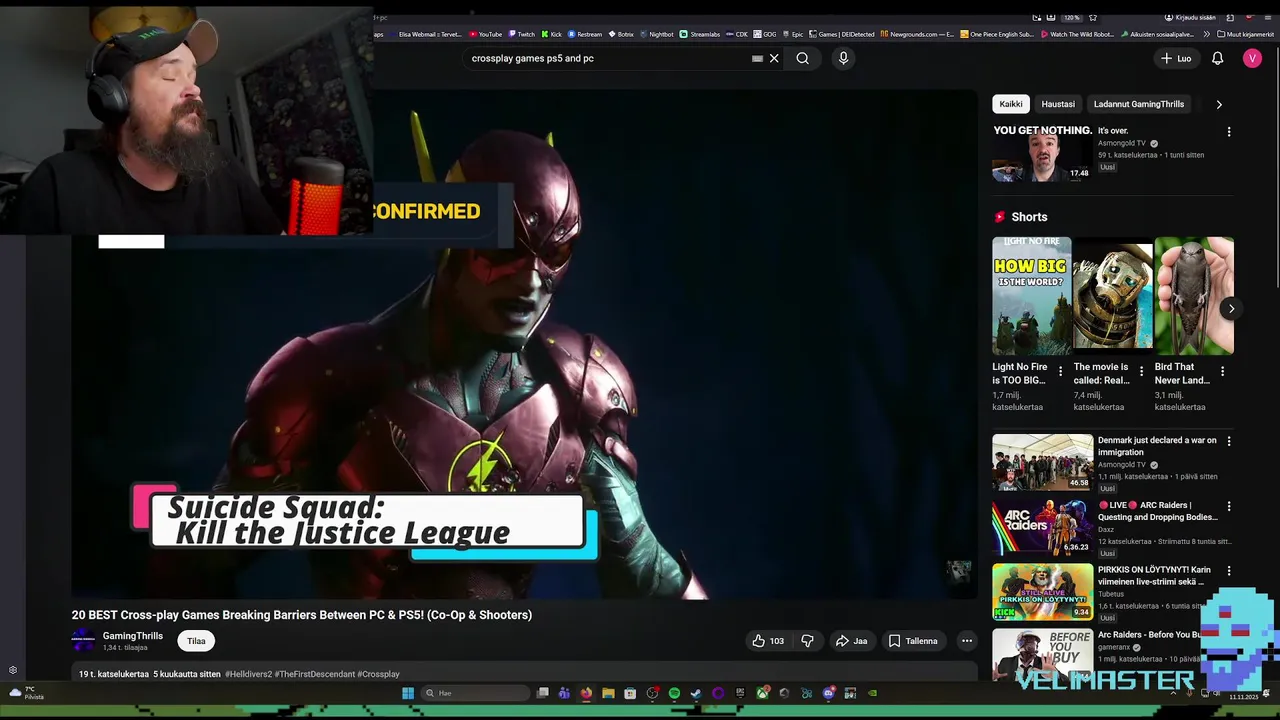
Task: Expand hidden bookmarks with chevron
Action: pyautogui.click(x=1206, y=34)
